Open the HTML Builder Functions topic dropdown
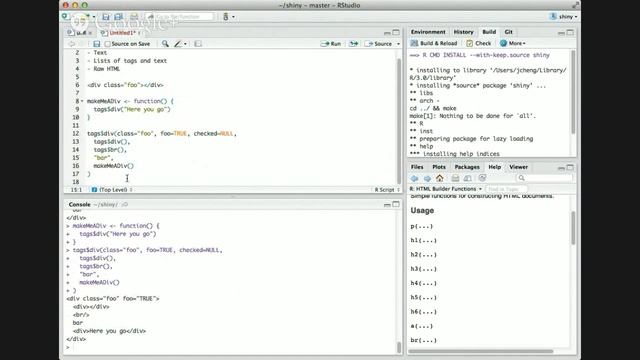640x360 pixels. click(446, 189)
